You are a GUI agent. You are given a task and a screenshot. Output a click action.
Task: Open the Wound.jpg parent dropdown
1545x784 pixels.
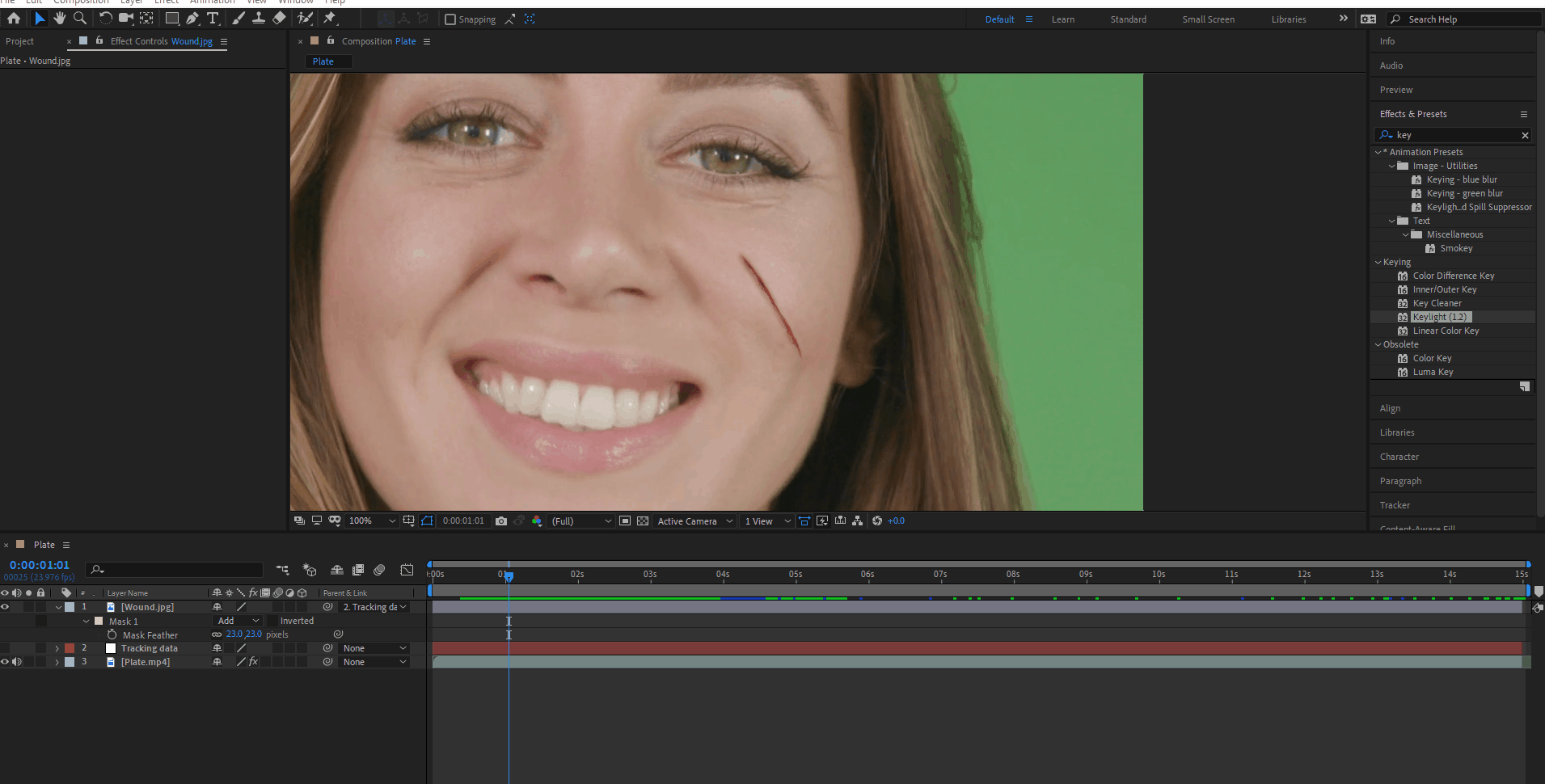(x=374, y=607)
